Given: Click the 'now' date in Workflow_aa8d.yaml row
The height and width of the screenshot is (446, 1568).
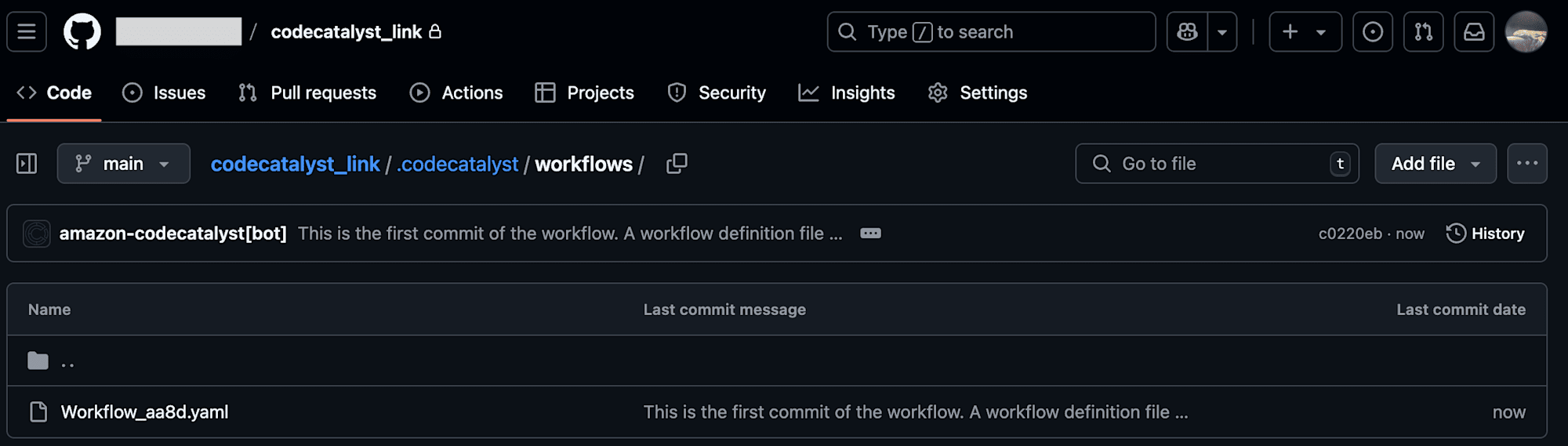Looking at the screenshot, I should point(1508,412).
